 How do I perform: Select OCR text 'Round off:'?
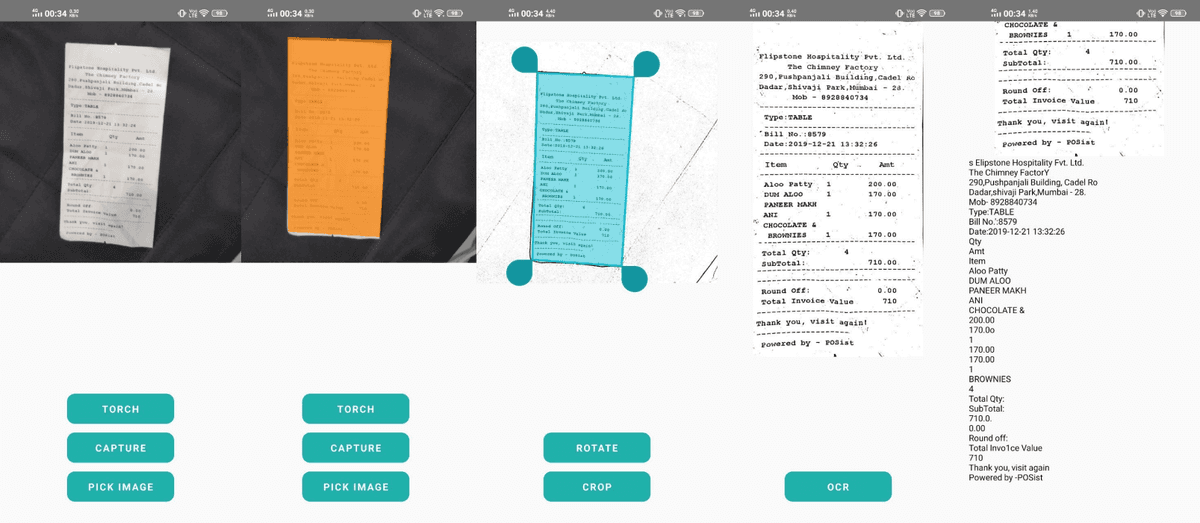988,438
